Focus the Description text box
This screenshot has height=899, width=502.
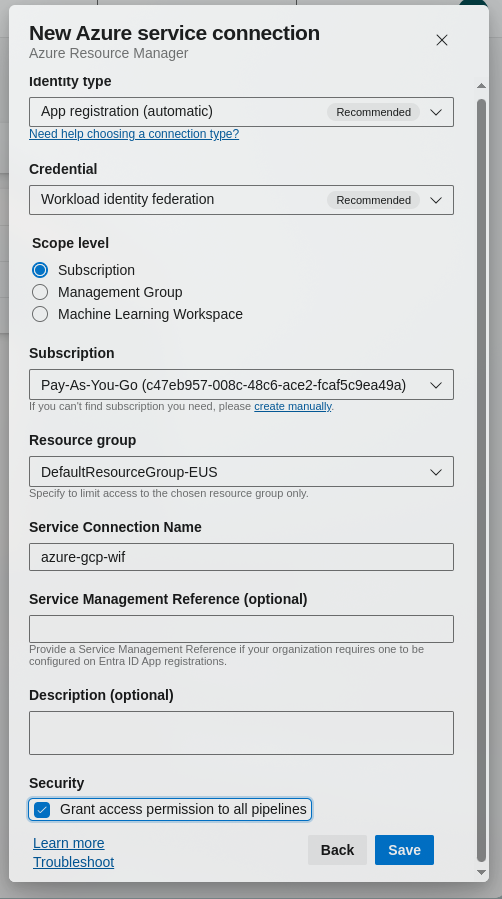pyautogui.click(x=241, y=733)
